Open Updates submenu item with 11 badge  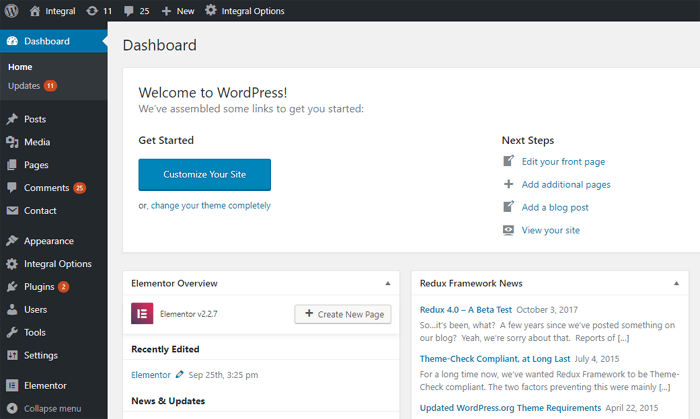click(x=32, y=86)
